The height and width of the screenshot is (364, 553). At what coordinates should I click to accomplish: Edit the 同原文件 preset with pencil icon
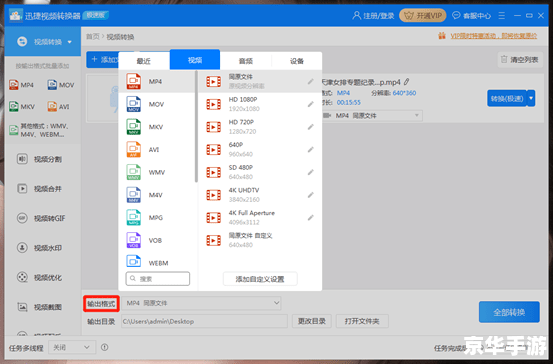coord(310,81)
